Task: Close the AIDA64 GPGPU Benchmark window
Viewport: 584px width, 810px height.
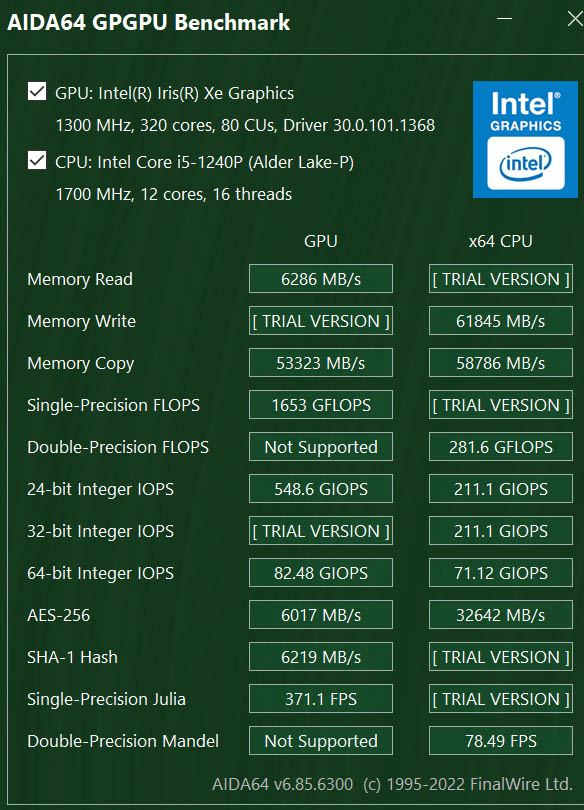Action: coord(575,19)
